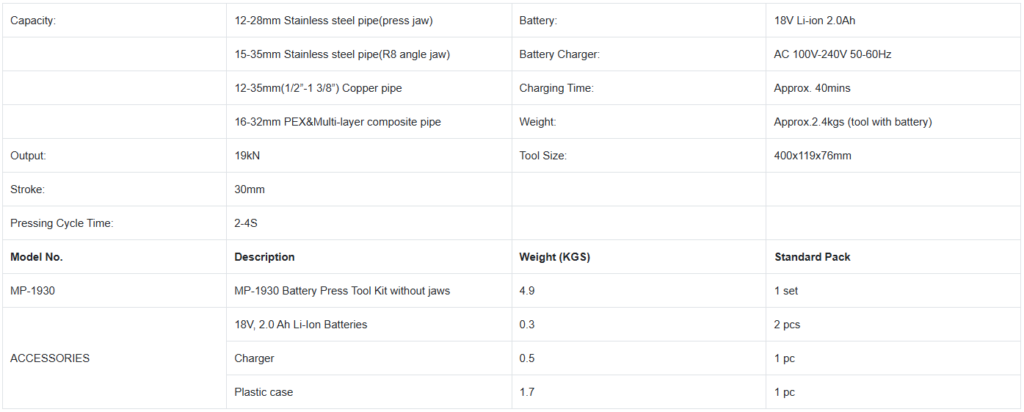Click the "MP-1930" model number cell
The height and width of the screenshot is (412, 1024).
[33, 291]
